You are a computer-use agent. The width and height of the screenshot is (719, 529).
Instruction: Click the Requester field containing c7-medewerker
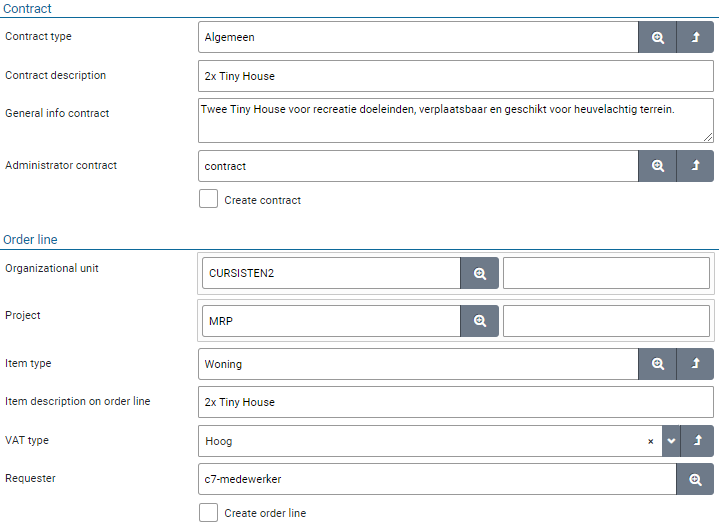437,479
